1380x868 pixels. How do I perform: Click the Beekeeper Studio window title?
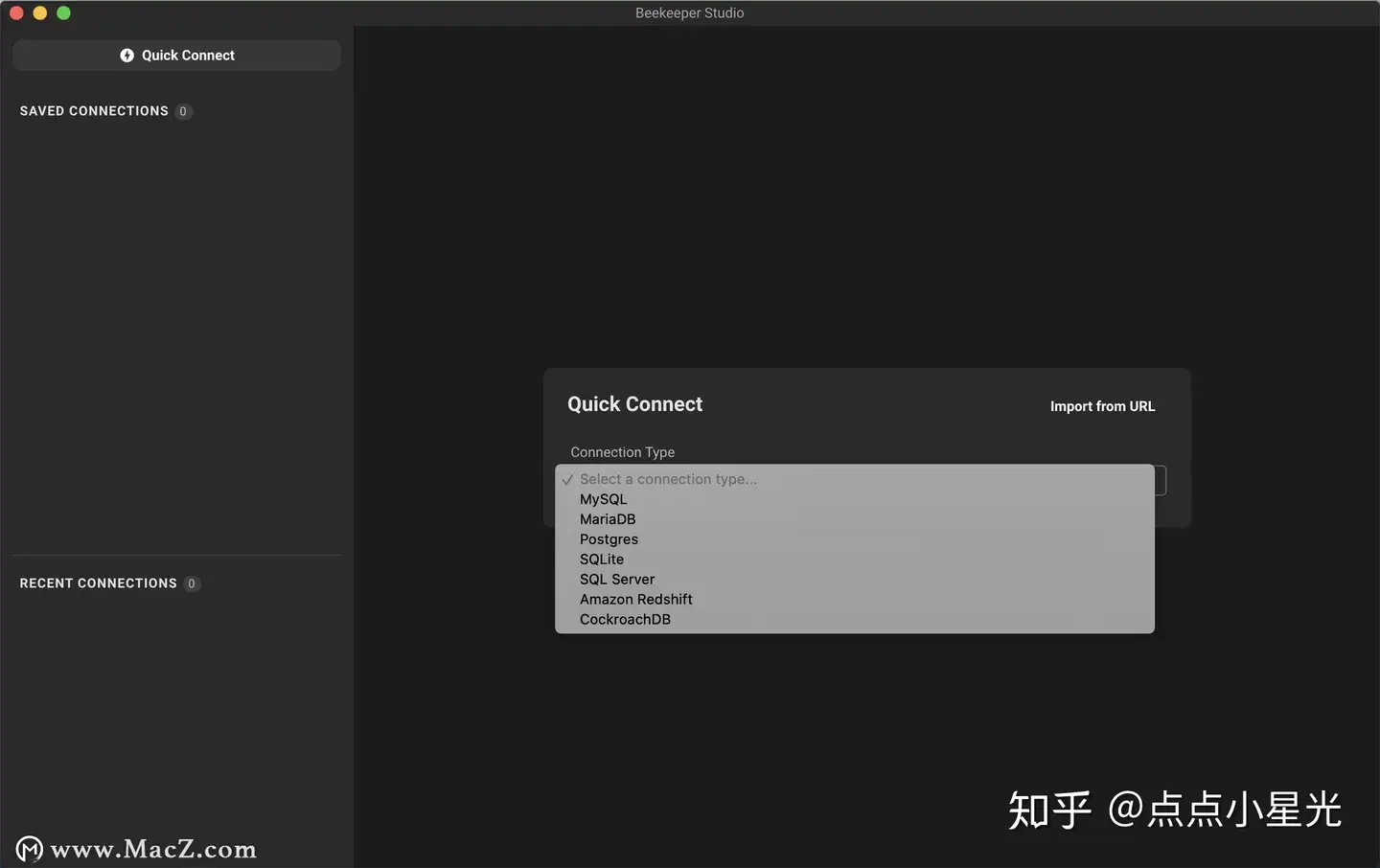click(x=690, y=12)
